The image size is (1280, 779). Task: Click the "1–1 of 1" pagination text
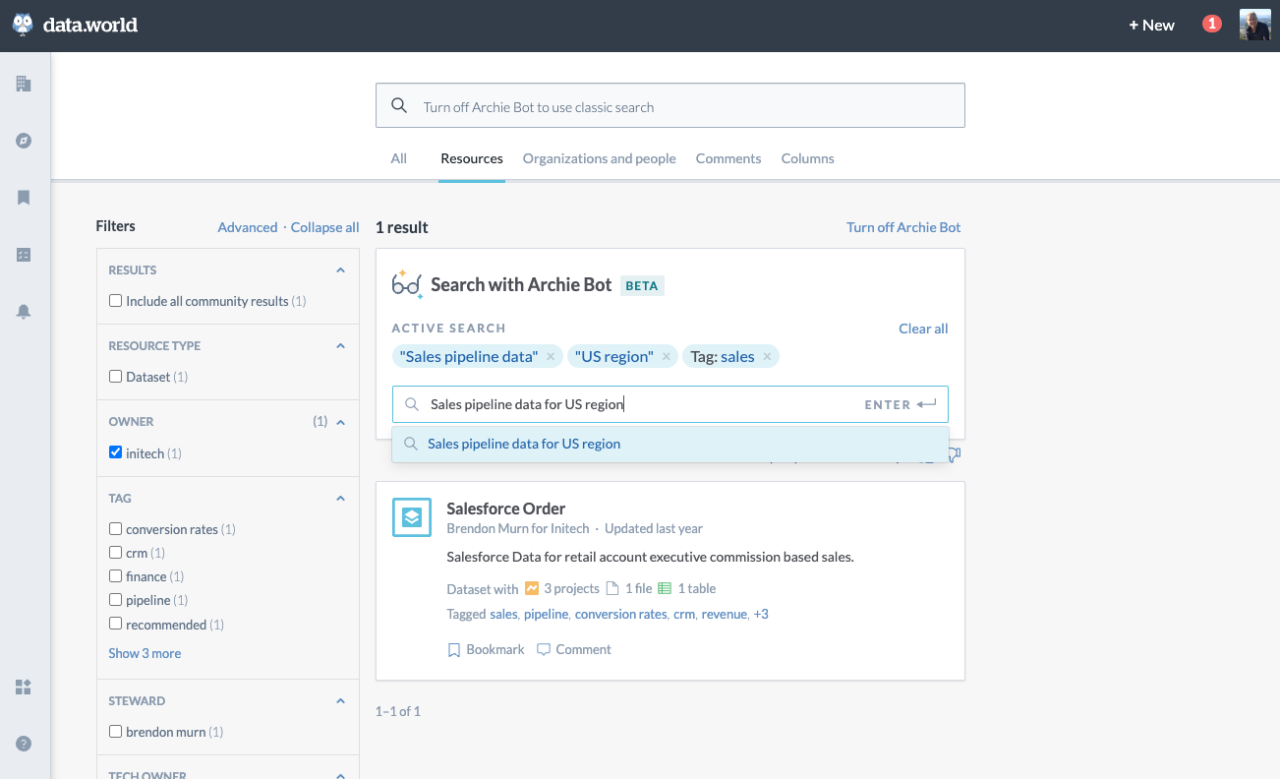pyautogui.click(x=398, y=711)
